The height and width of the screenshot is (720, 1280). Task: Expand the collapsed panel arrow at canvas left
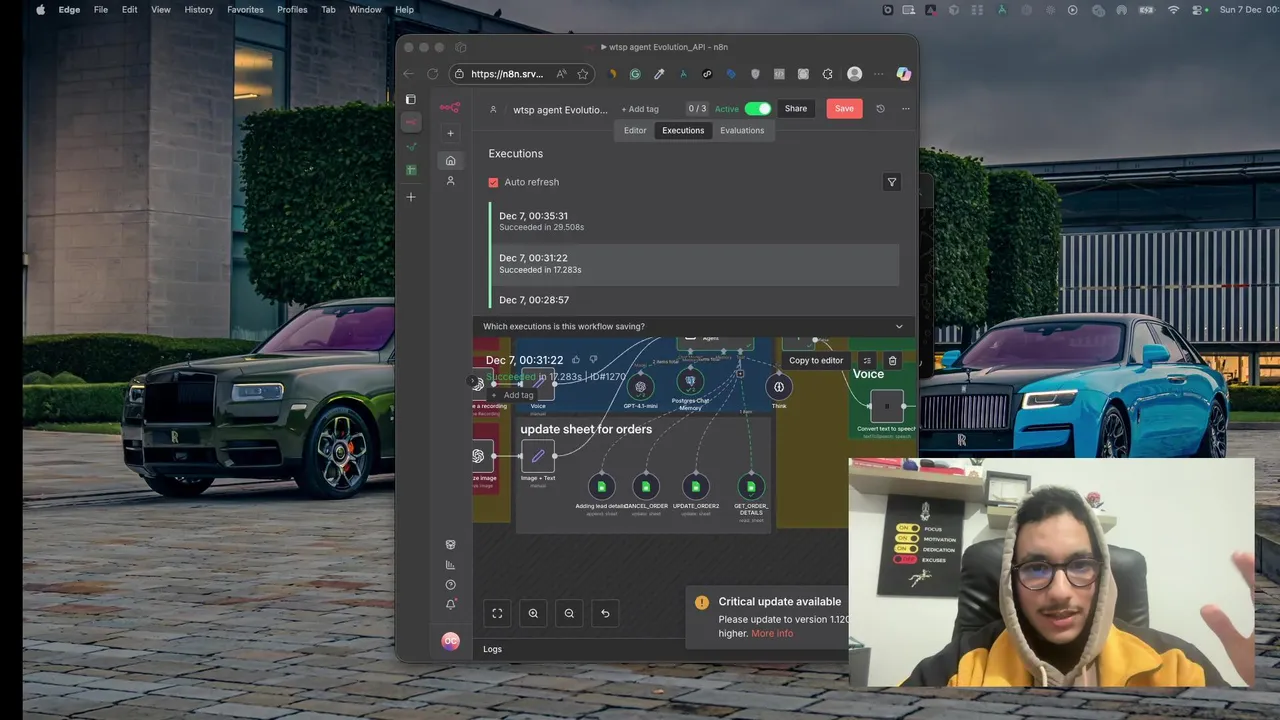473,380
